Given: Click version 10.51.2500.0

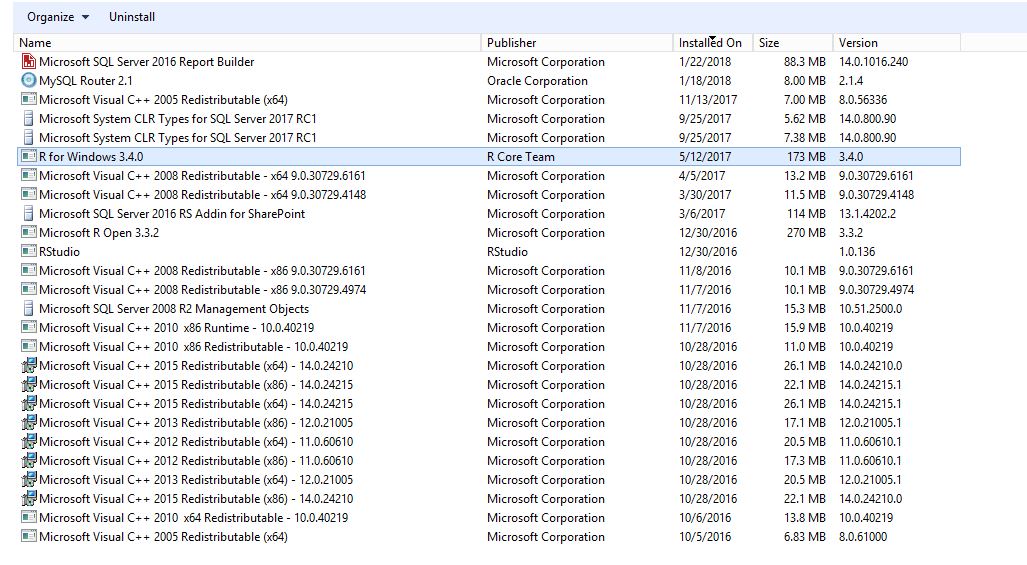Looking at the screenshot, I should [870, 308].
